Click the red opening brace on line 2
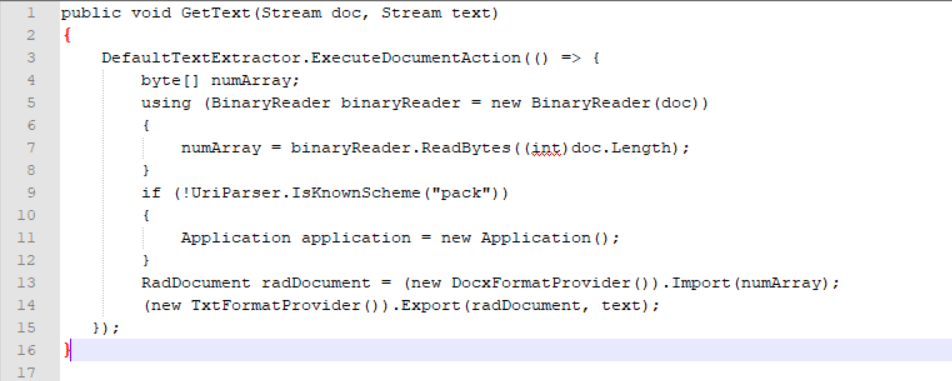Viewport: 952px width, 381px height. (66, 36)
